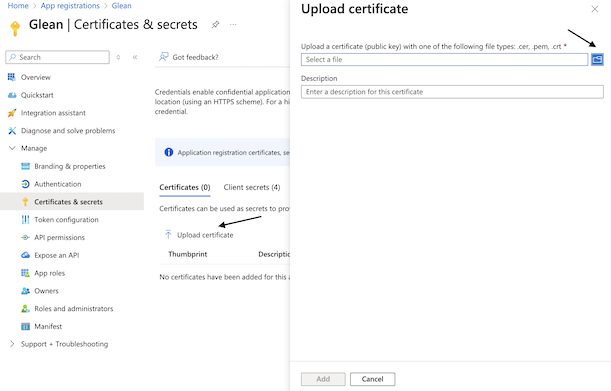Open Overview in the sidebar
This screenshot has width=611, height=391.
click(x=35, y=77)
